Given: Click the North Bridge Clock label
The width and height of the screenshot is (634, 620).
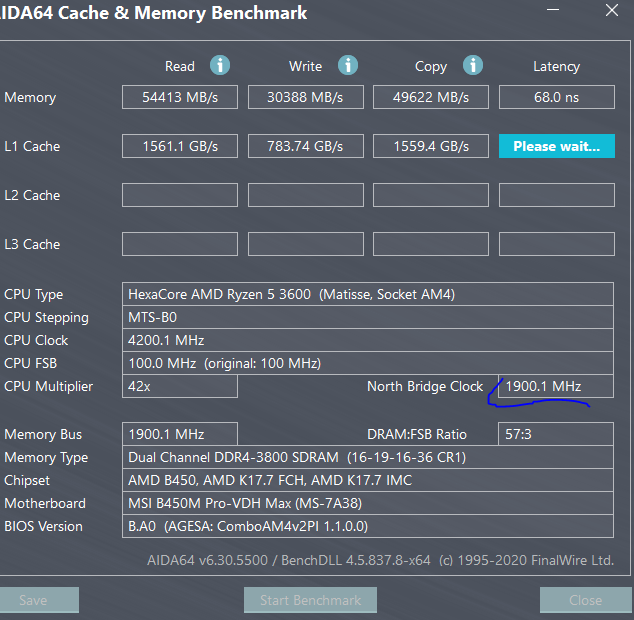Looking at the screenshot, I should [425, 387].
